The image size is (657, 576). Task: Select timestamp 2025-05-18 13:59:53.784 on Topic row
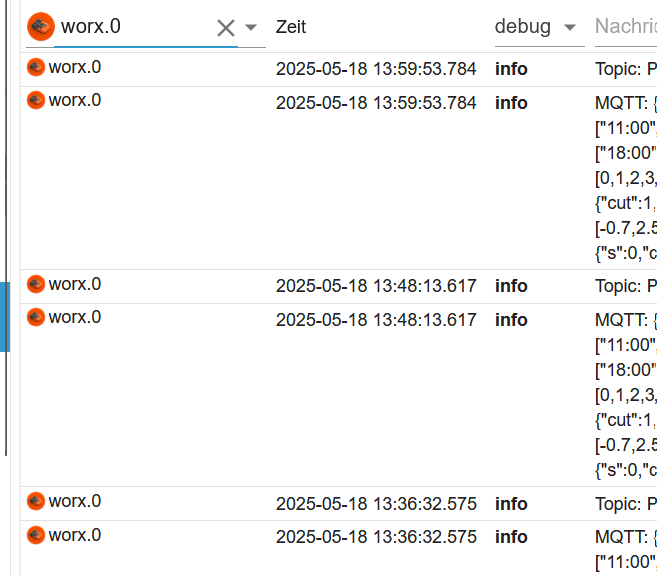[376, 69]
